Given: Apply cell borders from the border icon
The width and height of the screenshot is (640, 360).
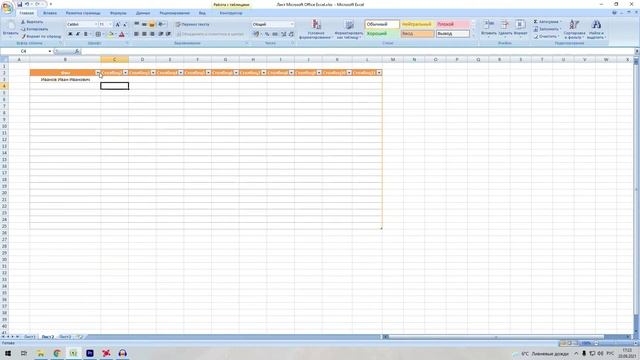Looking at the screenshot, I should coord(98,34).
